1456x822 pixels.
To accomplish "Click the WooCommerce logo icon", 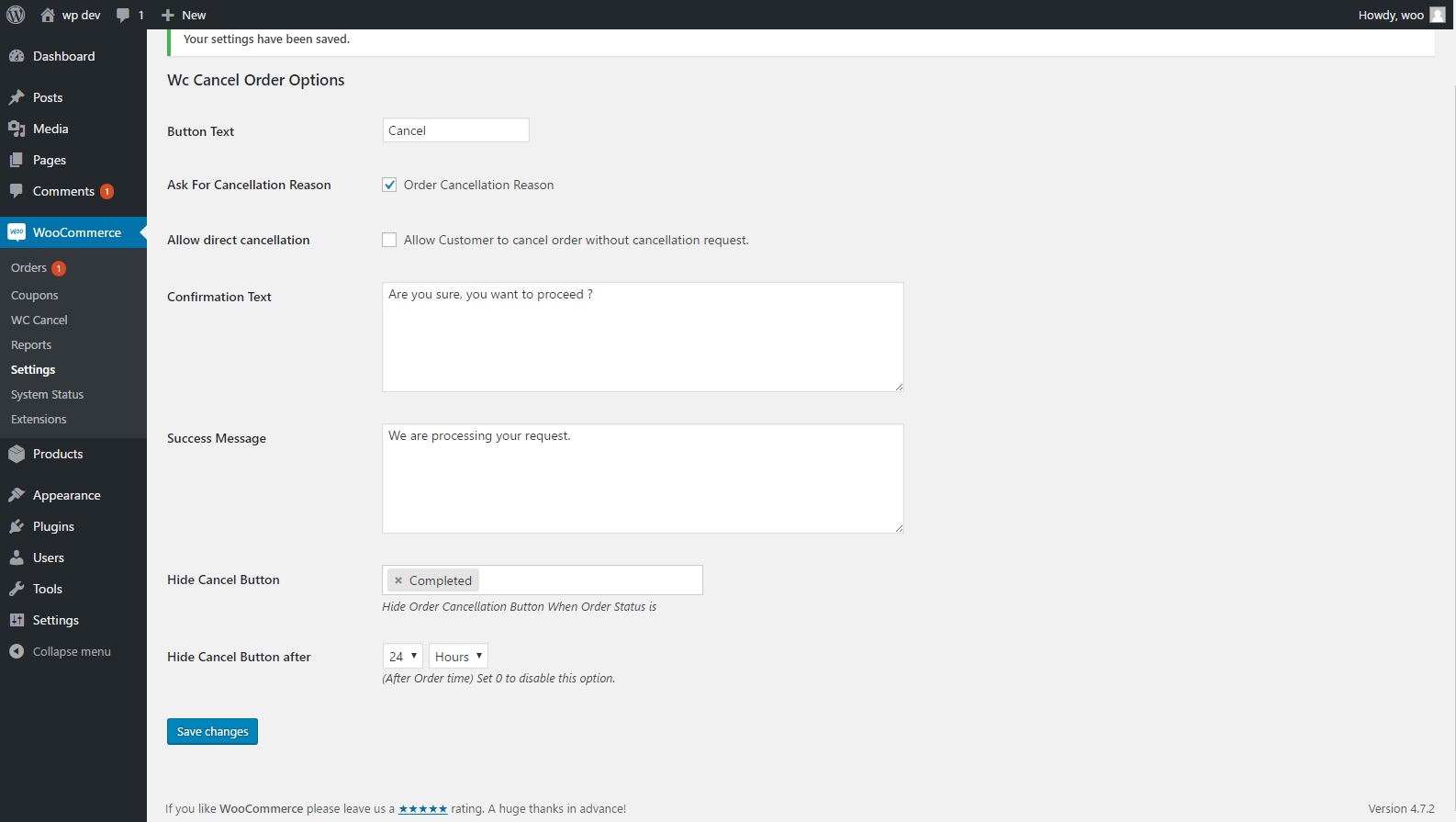I will [x=17, y=232].
